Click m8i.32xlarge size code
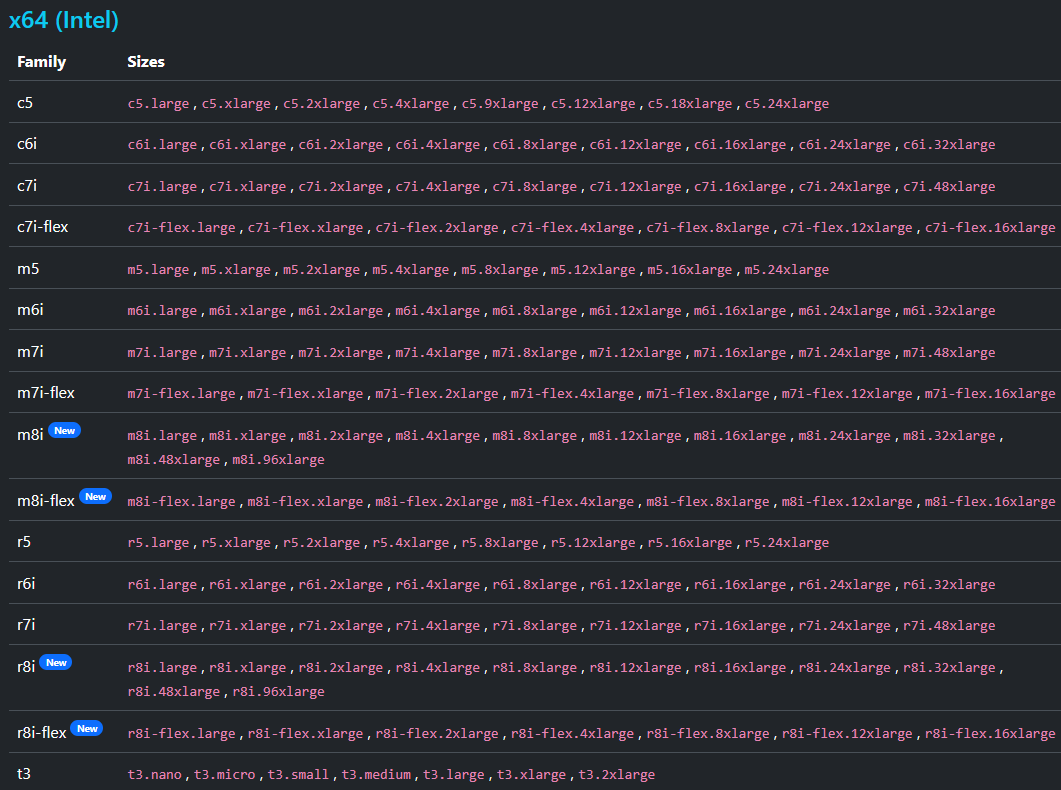 pyautogui.click(x=949, y=436)
